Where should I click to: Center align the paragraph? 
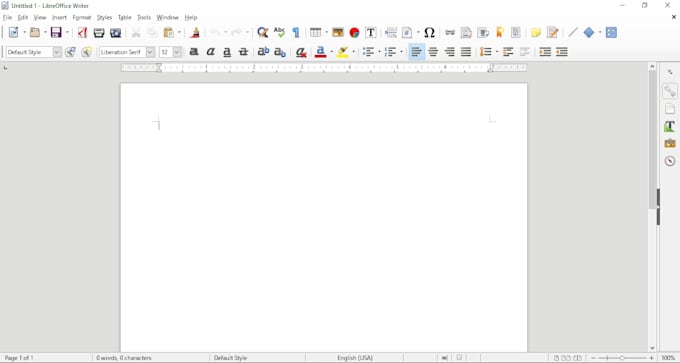click(x=433, y=52)
